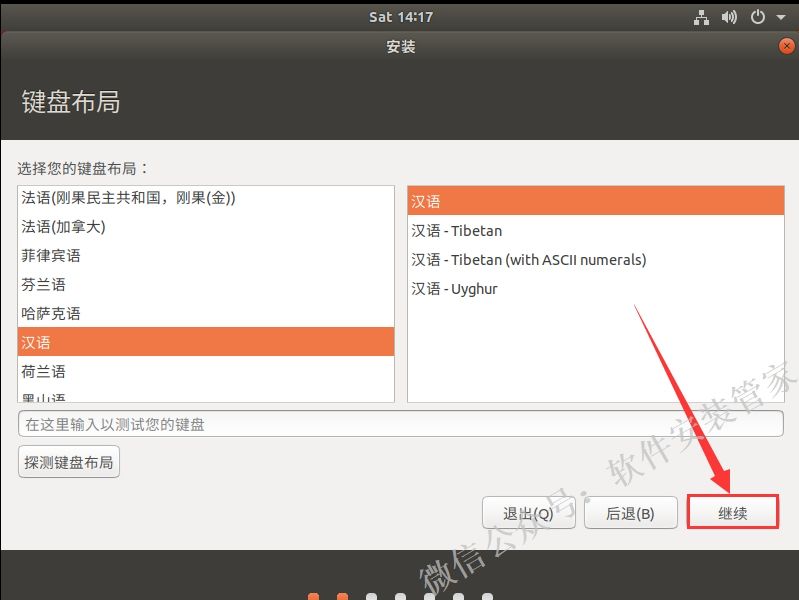This screenshot has width=799, height=600.
Task: Choose the 汉语 - Uyghur variant
Action: 596,289
